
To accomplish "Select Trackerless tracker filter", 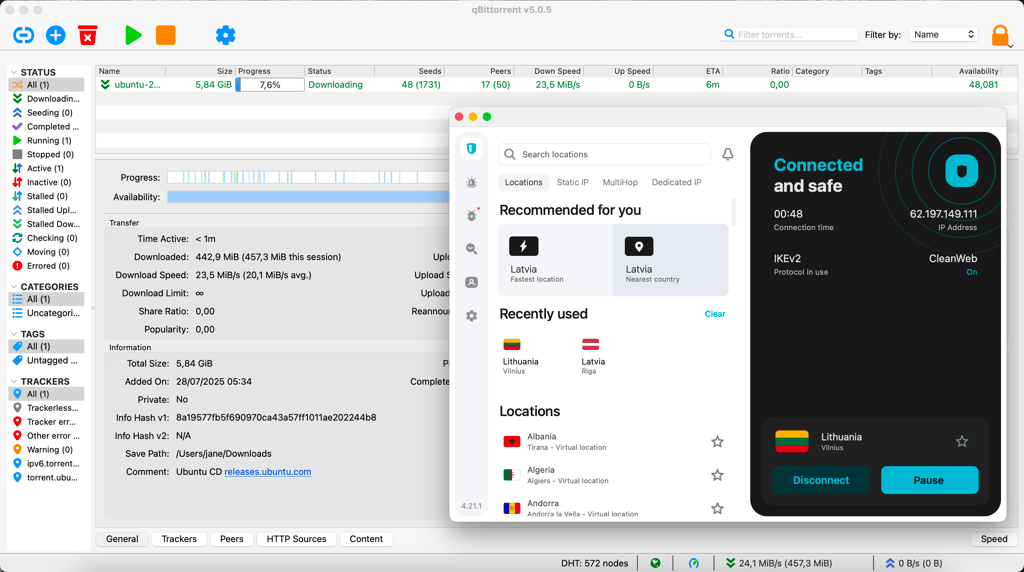I will [46, 407].
